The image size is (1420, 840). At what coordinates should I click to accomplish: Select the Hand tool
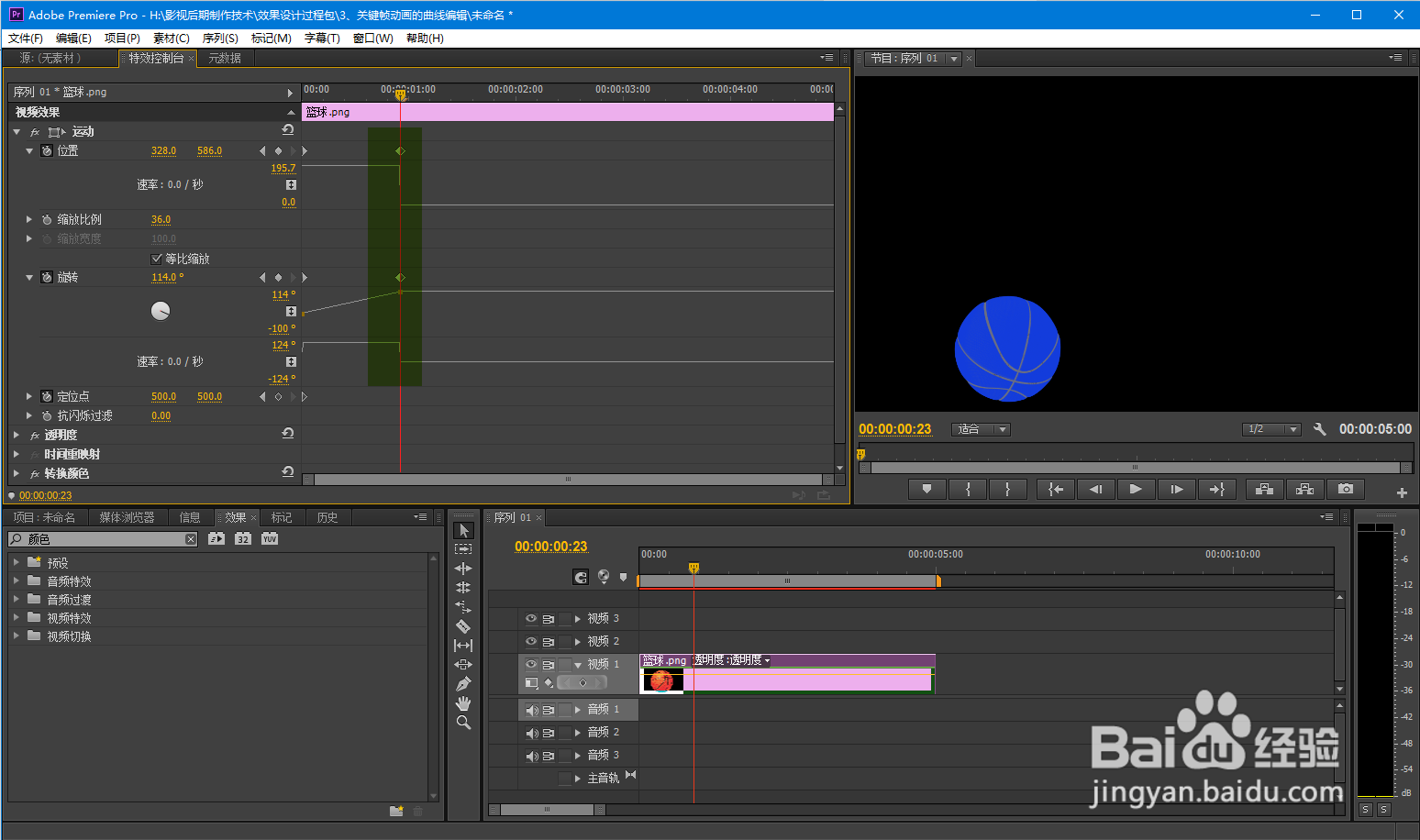(463, 703)
